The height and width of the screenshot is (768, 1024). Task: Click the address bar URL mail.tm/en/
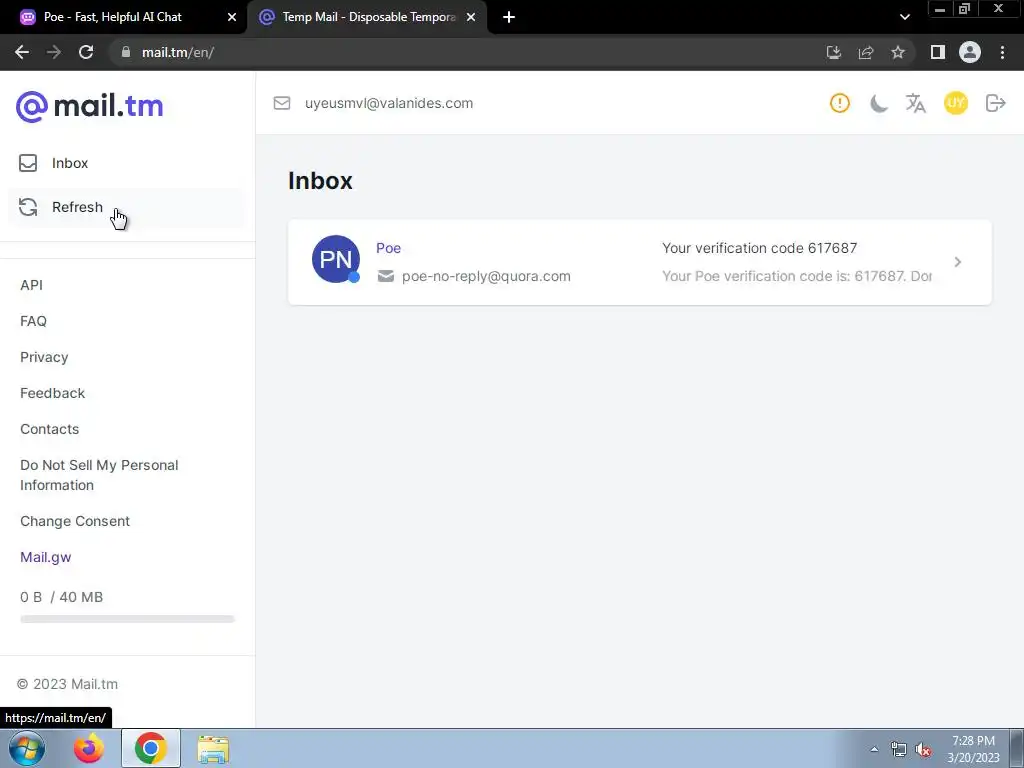click(x=178, y=52)
